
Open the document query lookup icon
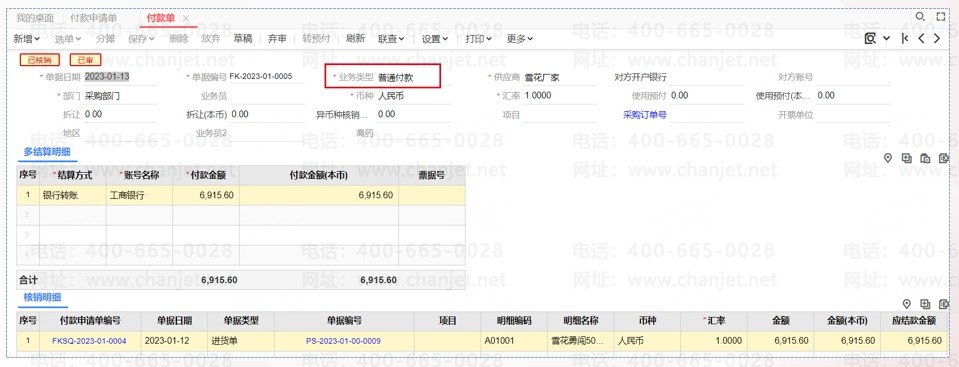(870, 39)
